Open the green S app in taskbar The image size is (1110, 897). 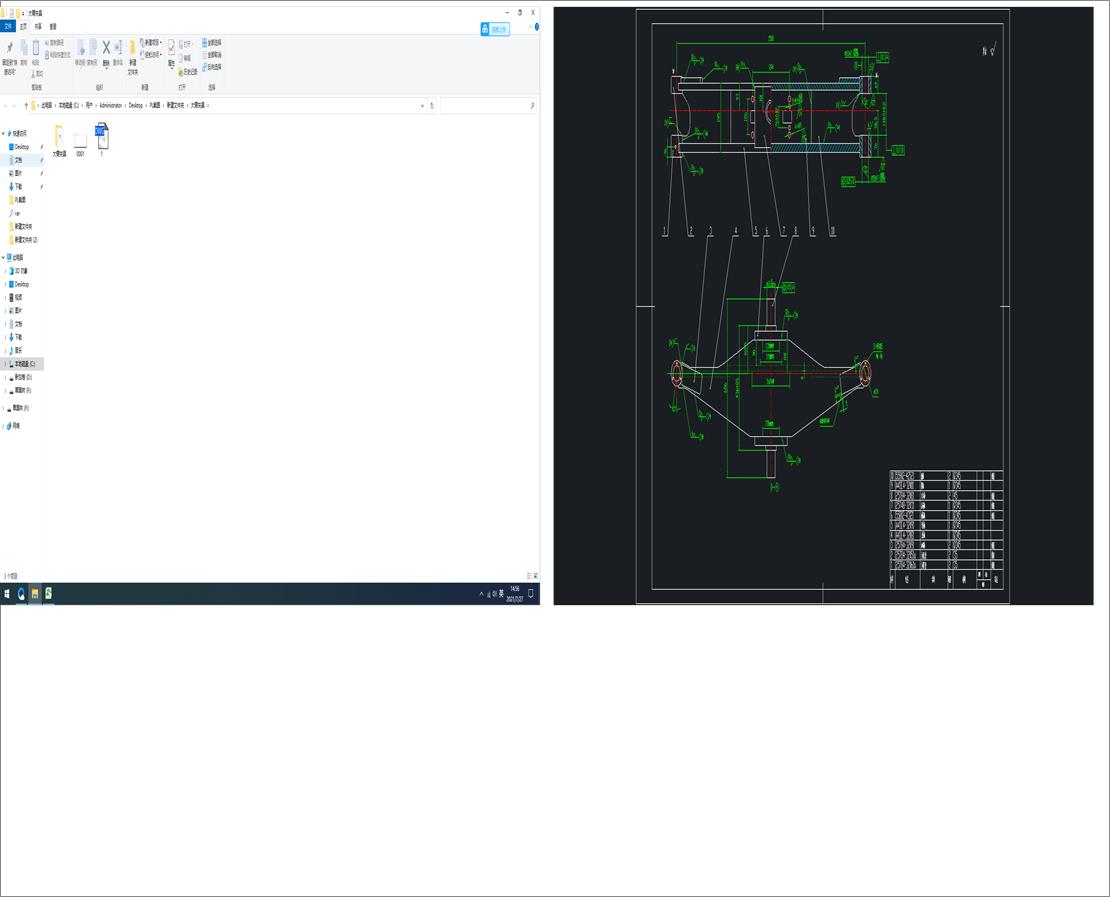[x=48, y=593]
